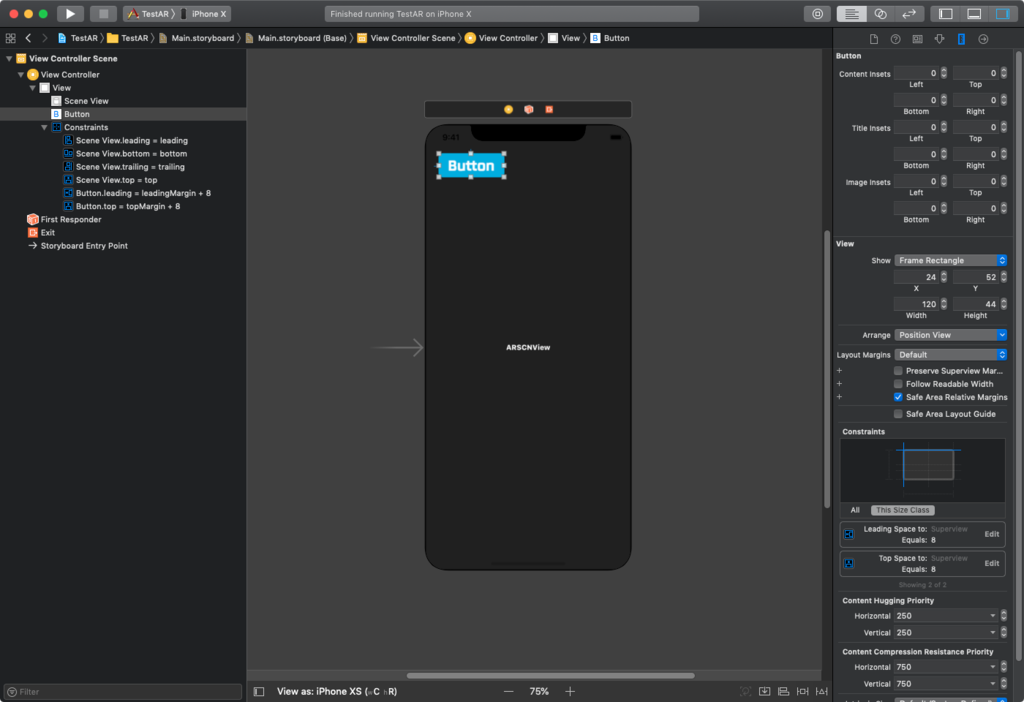Click the Filter field in navigator

123,692
